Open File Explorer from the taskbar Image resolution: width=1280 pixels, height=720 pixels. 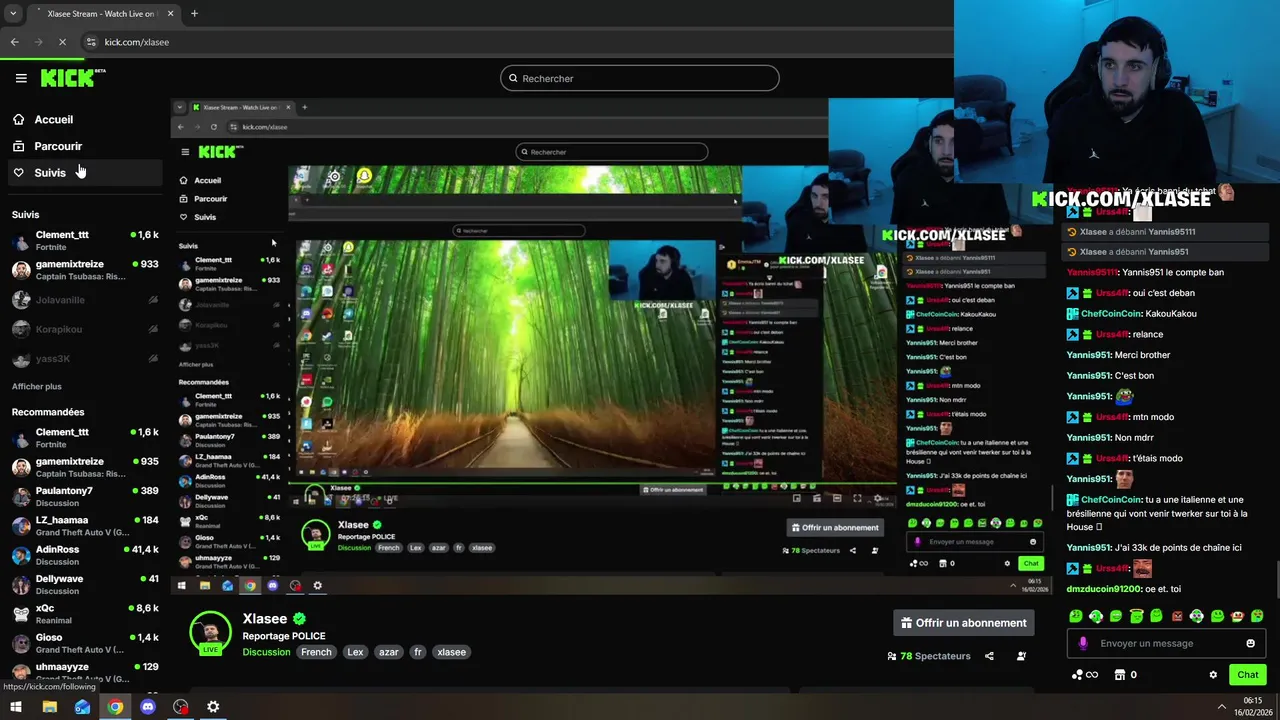click(50, 707)
